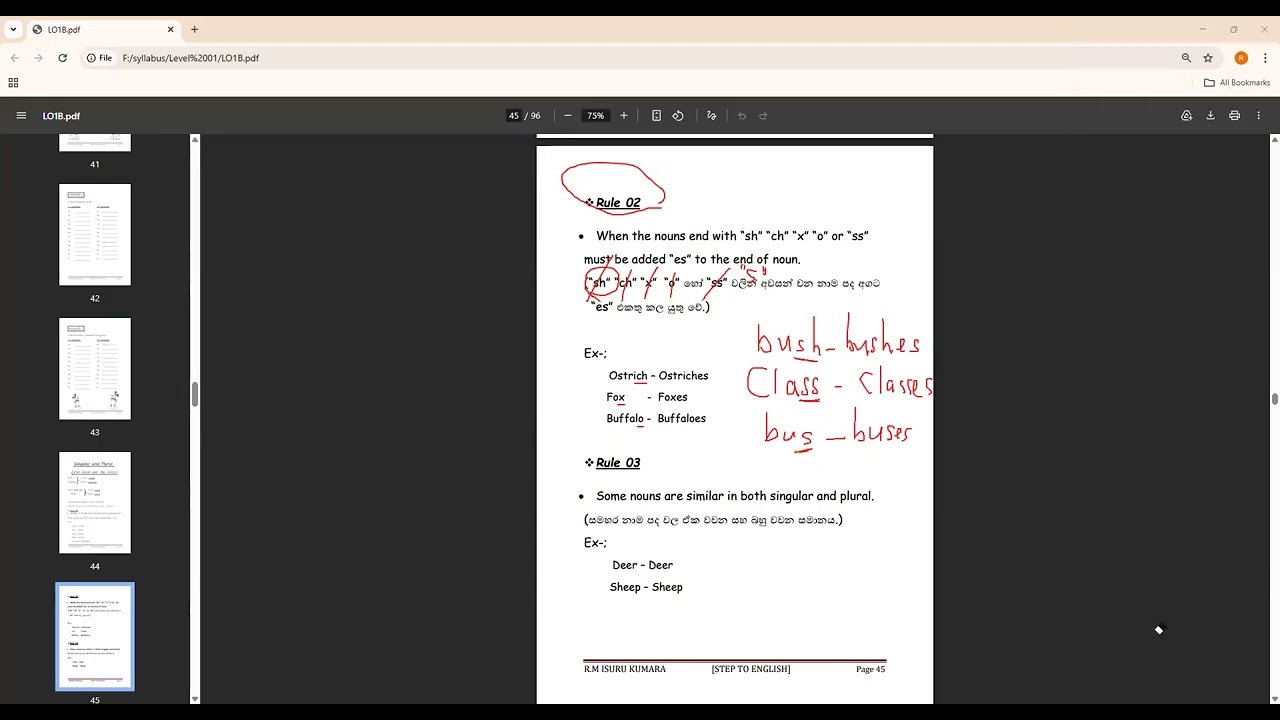Viewport: 1280px width, 720px height.
Task: Open browser zoom magnifier icon
Action: (x=1186, y=58)
